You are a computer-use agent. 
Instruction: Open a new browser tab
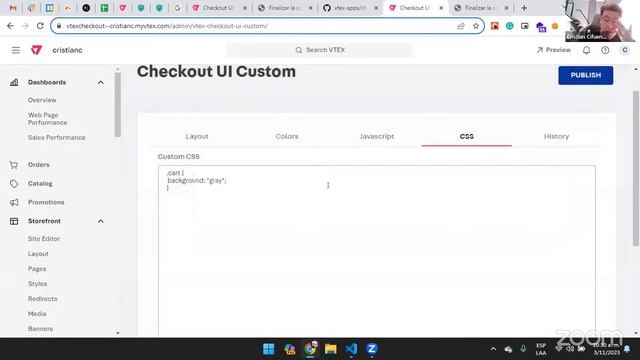(524, 8)
